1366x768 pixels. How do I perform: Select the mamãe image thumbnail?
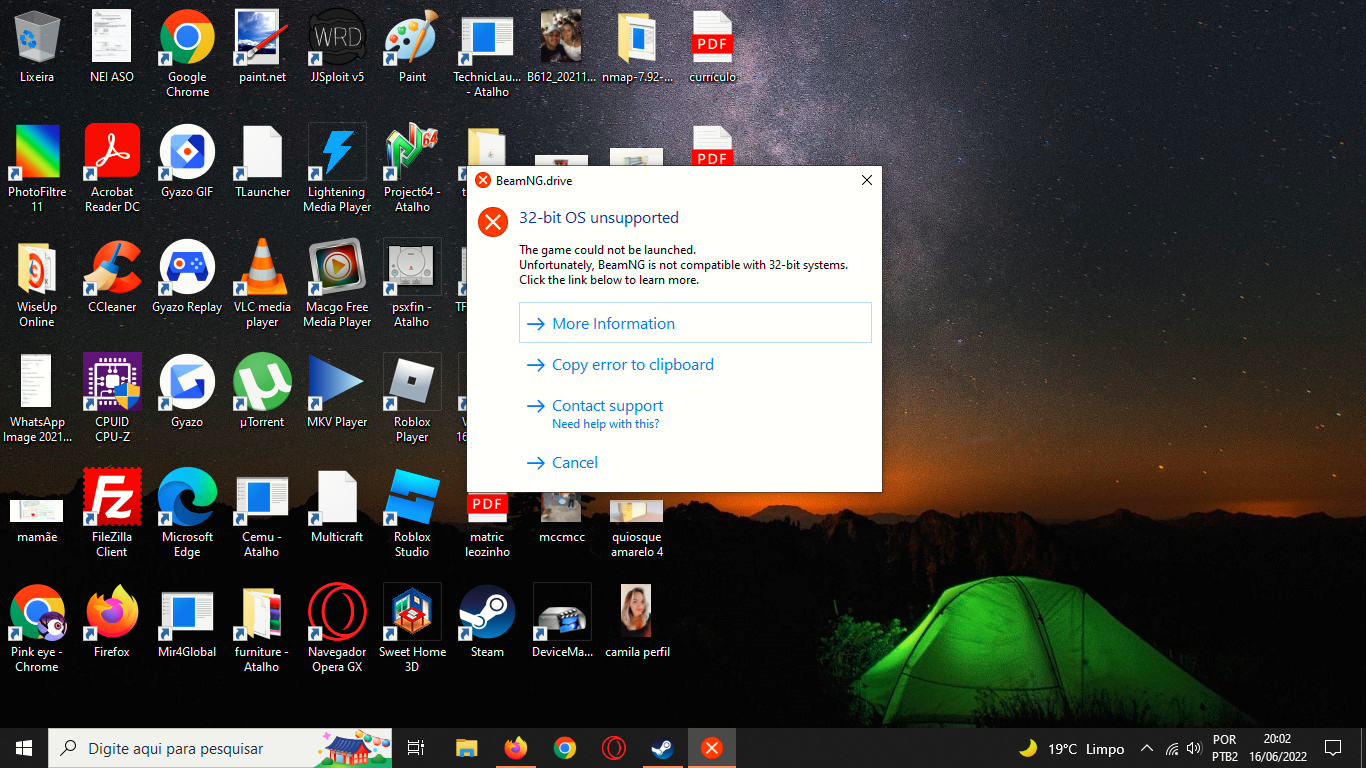click(37, 510)
